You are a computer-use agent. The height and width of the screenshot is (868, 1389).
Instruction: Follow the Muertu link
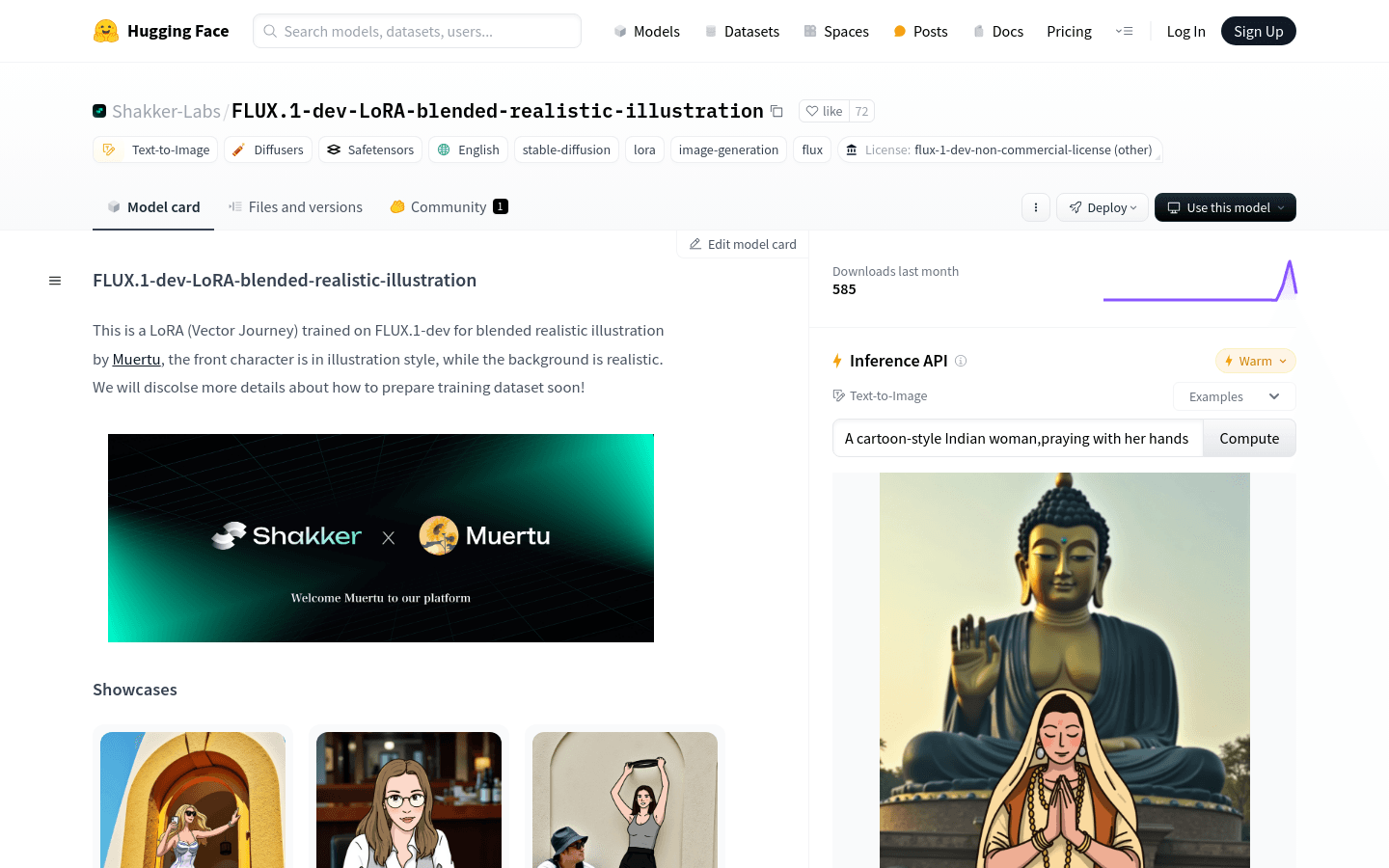(x=136, y=359)
